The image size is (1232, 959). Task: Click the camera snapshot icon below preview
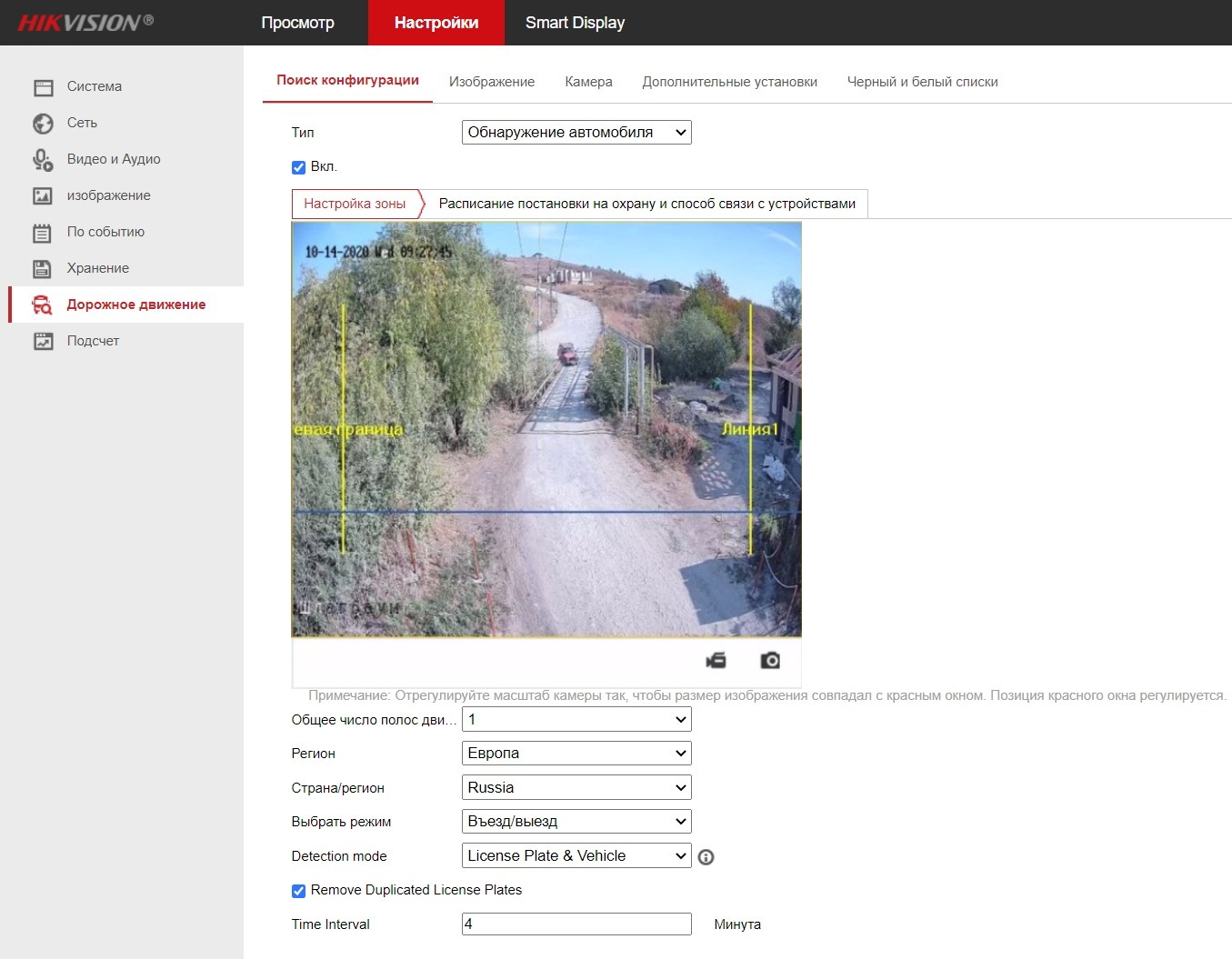[770, 660]
